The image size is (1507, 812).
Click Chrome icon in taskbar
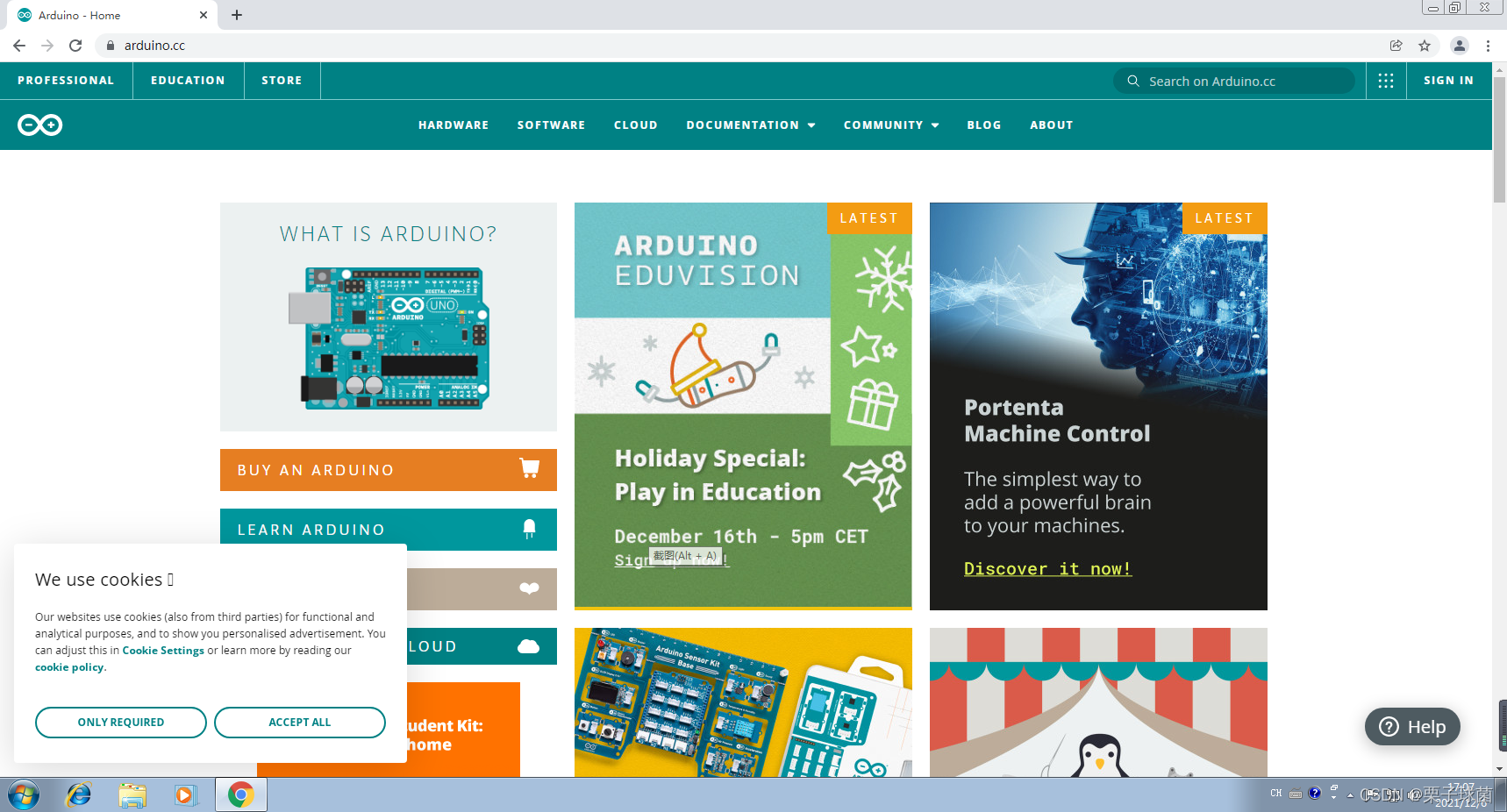coord(241,795)
